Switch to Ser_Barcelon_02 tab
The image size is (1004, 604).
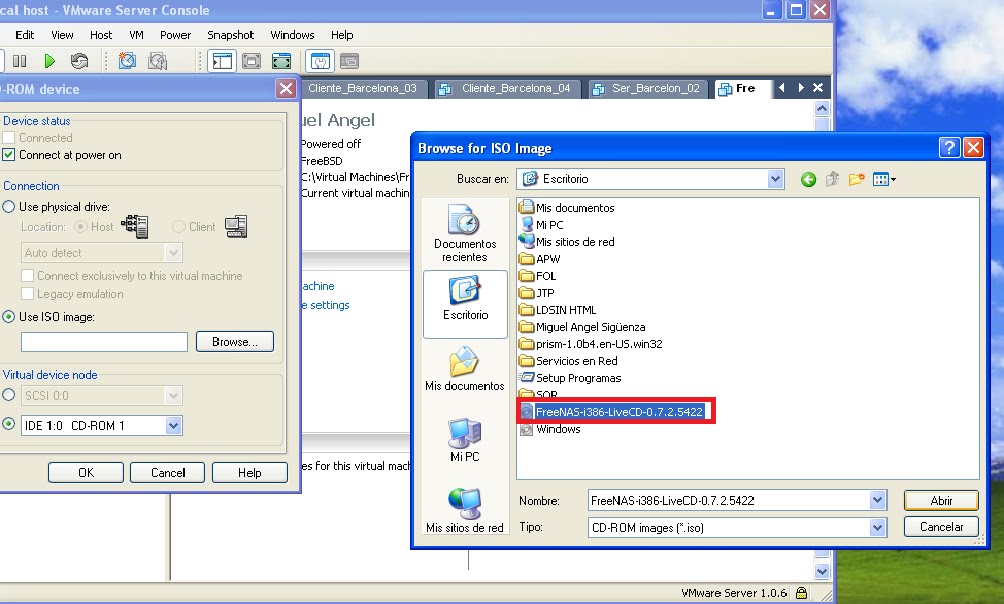click(648, 88)
